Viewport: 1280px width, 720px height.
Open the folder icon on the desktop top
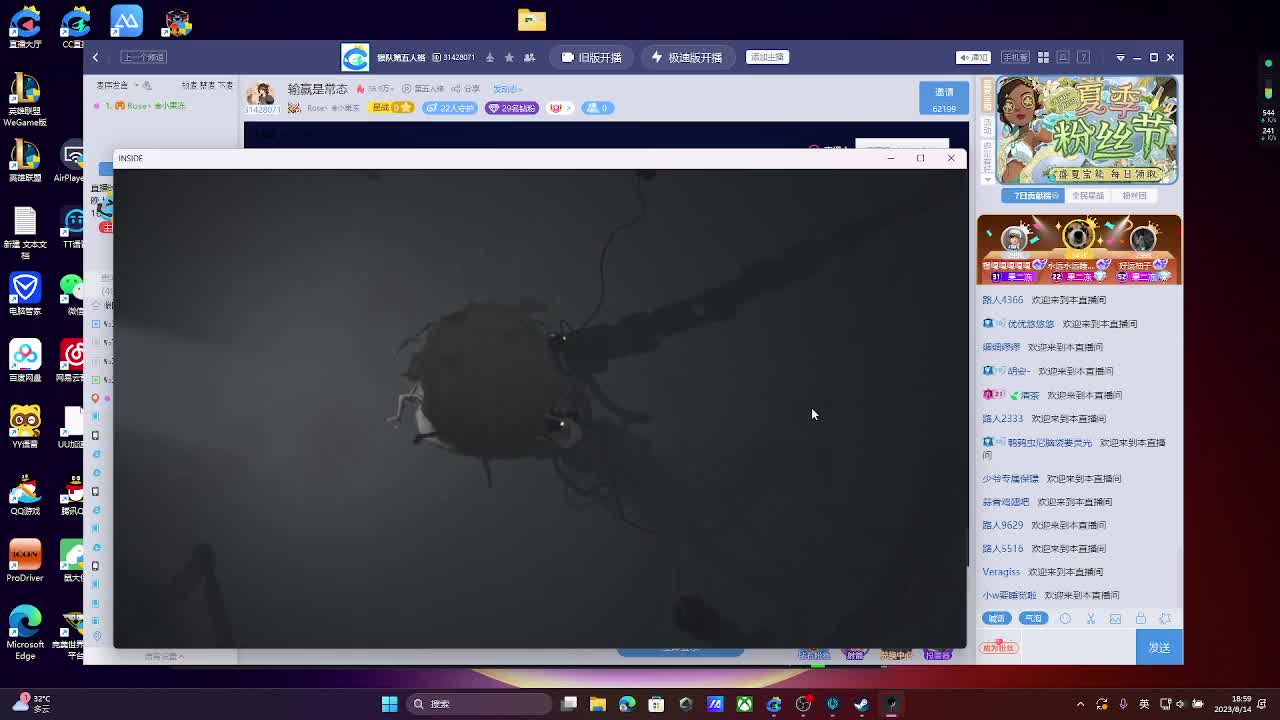point(532,19)
